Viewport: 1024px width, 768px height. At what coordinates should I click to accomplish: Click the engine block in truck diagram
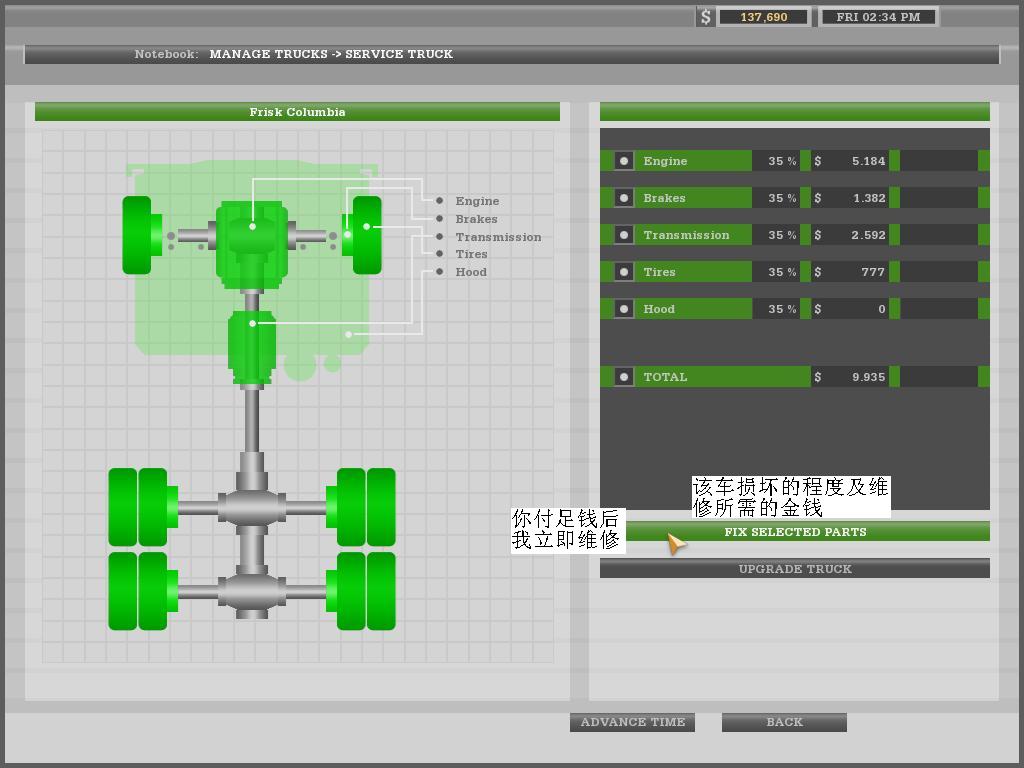point(252,240)
